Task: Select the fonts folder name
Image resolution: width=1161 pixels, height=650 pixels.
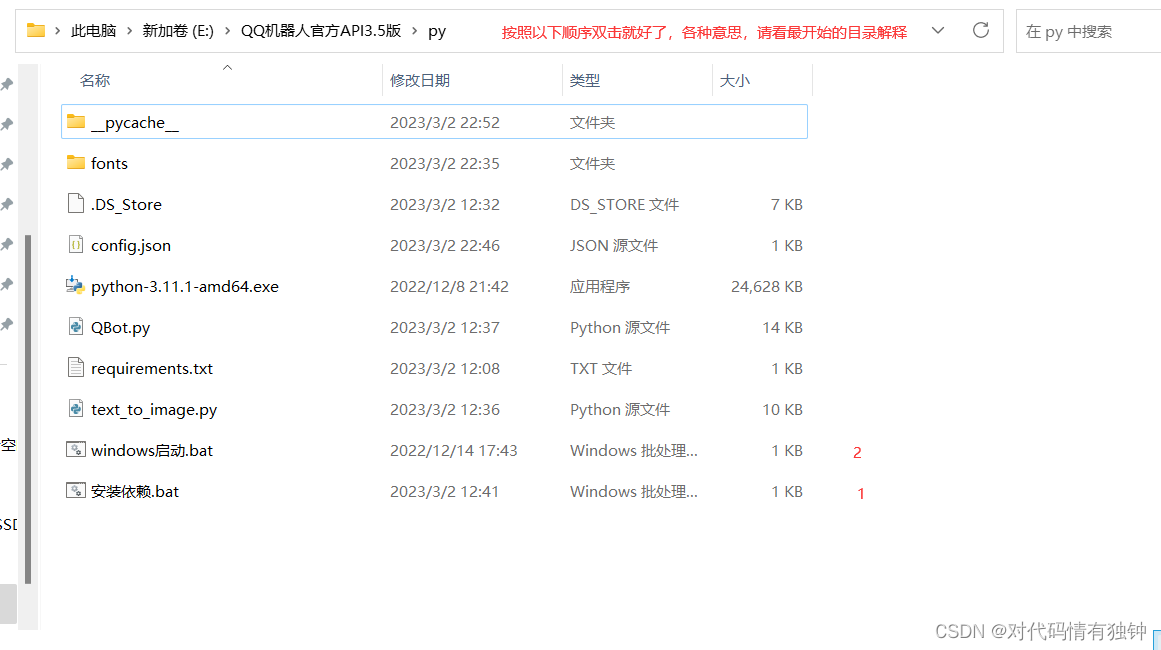Action: (109, 163)
